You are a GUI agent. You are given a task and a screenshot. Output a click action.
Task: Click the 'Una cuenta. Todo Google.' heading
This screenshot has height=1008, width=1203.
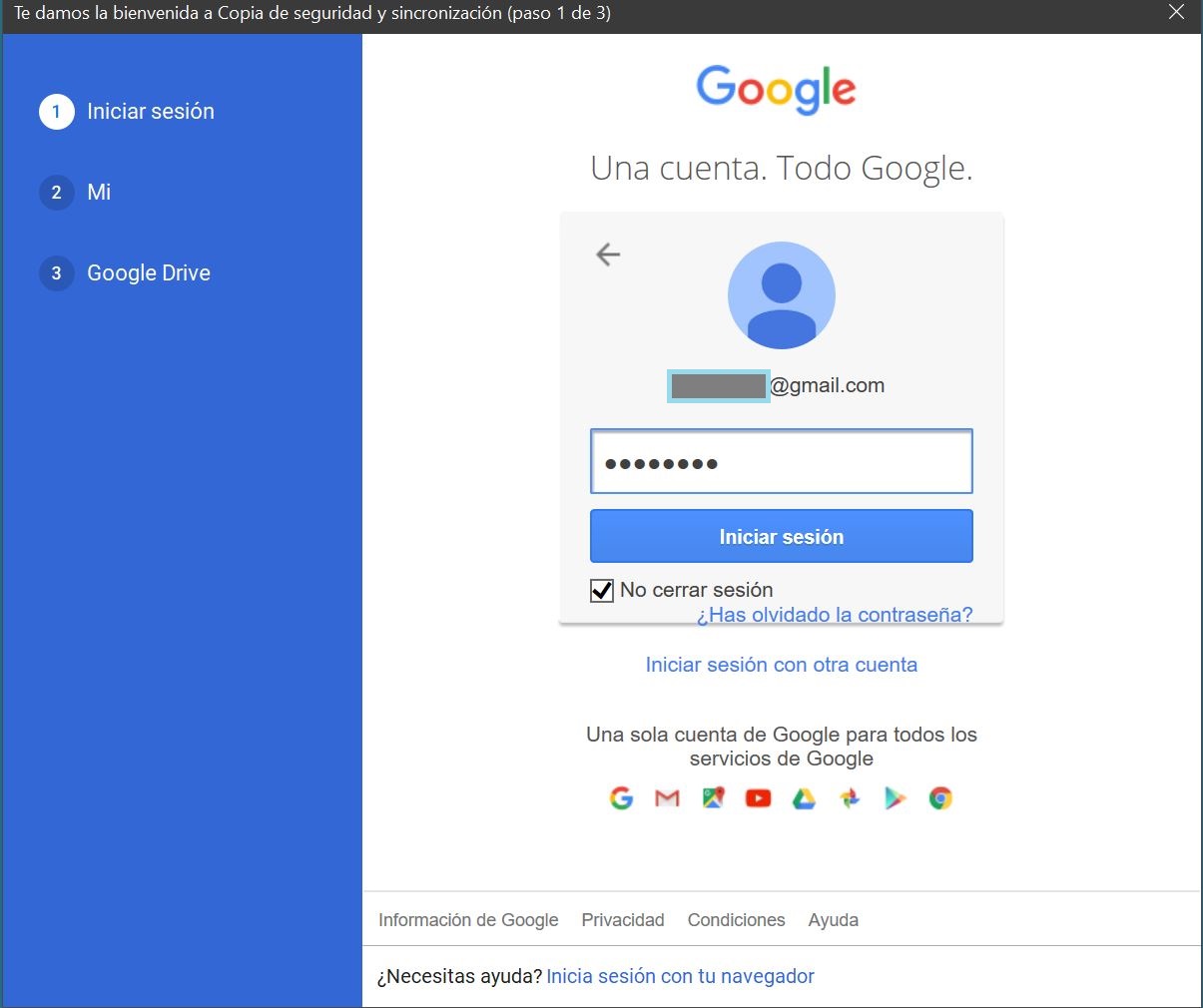pos(782,168)
